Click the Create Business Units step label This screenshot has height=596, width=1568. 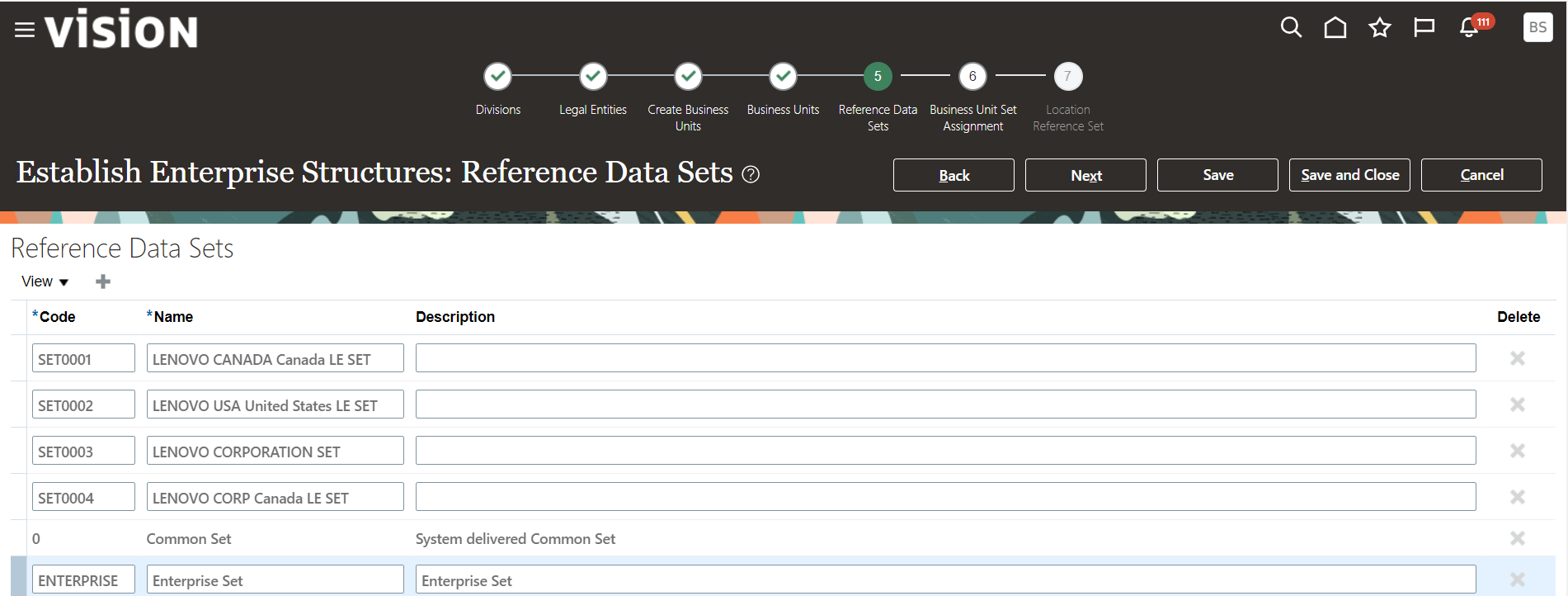pos(688,118)
